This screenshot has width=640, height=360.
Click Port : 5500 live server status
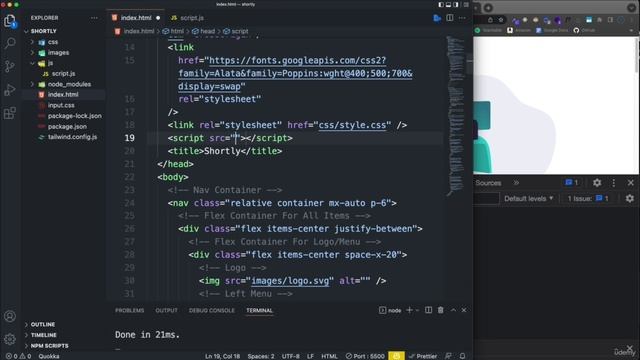click(x=365, y=356)
